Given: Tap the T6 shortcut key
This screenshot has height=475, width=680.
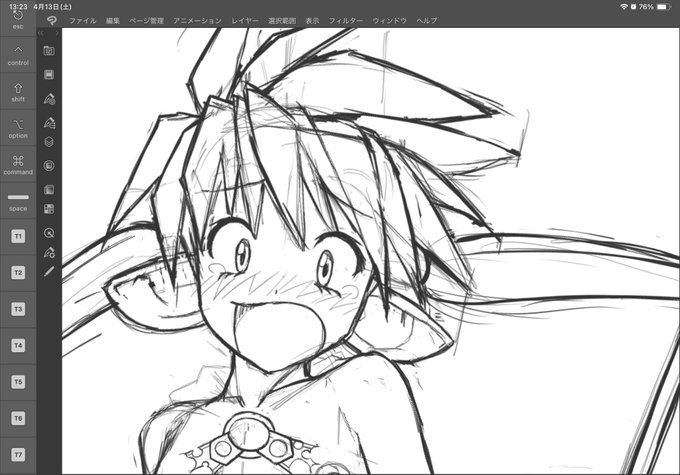Looking at the screenshot, I should [x=18, y=419].
